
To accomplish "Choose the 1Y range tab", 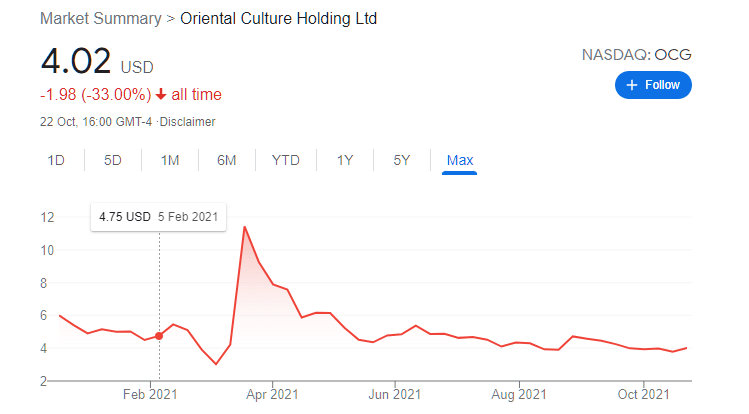I will coord(345,160).
